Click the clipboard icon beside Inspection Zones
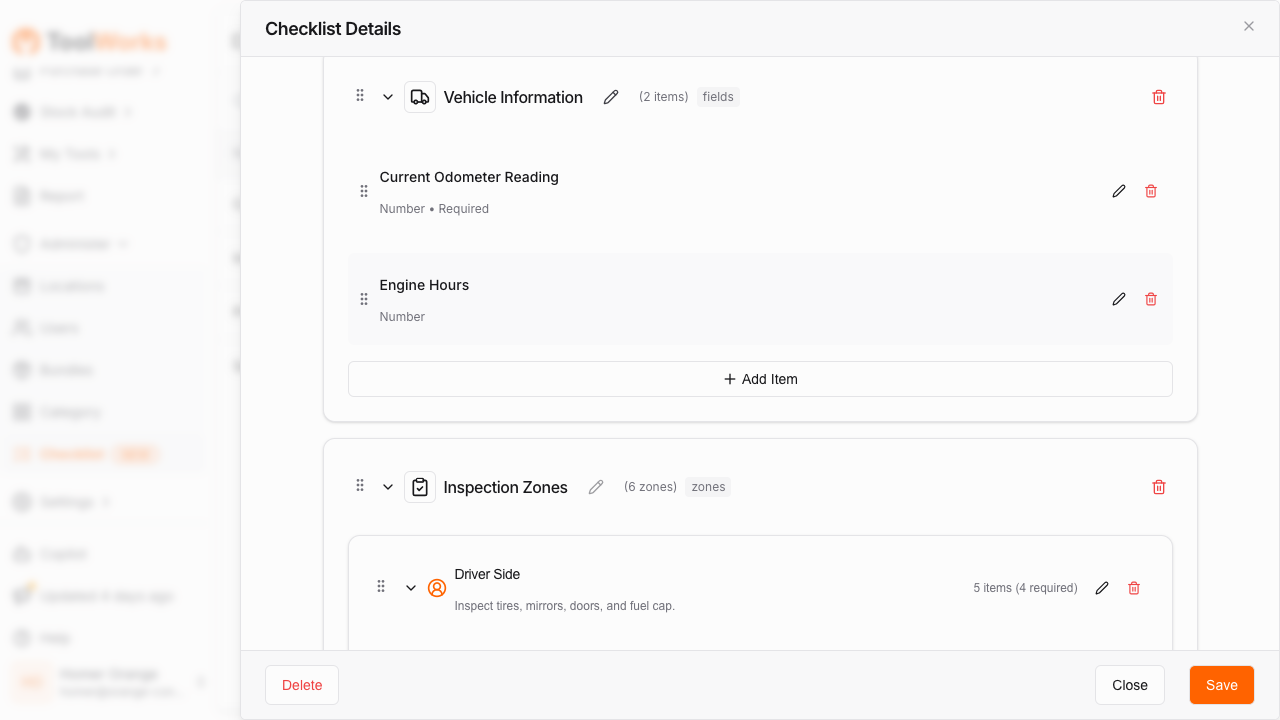 pyautogui.click(x=420, y=487)
